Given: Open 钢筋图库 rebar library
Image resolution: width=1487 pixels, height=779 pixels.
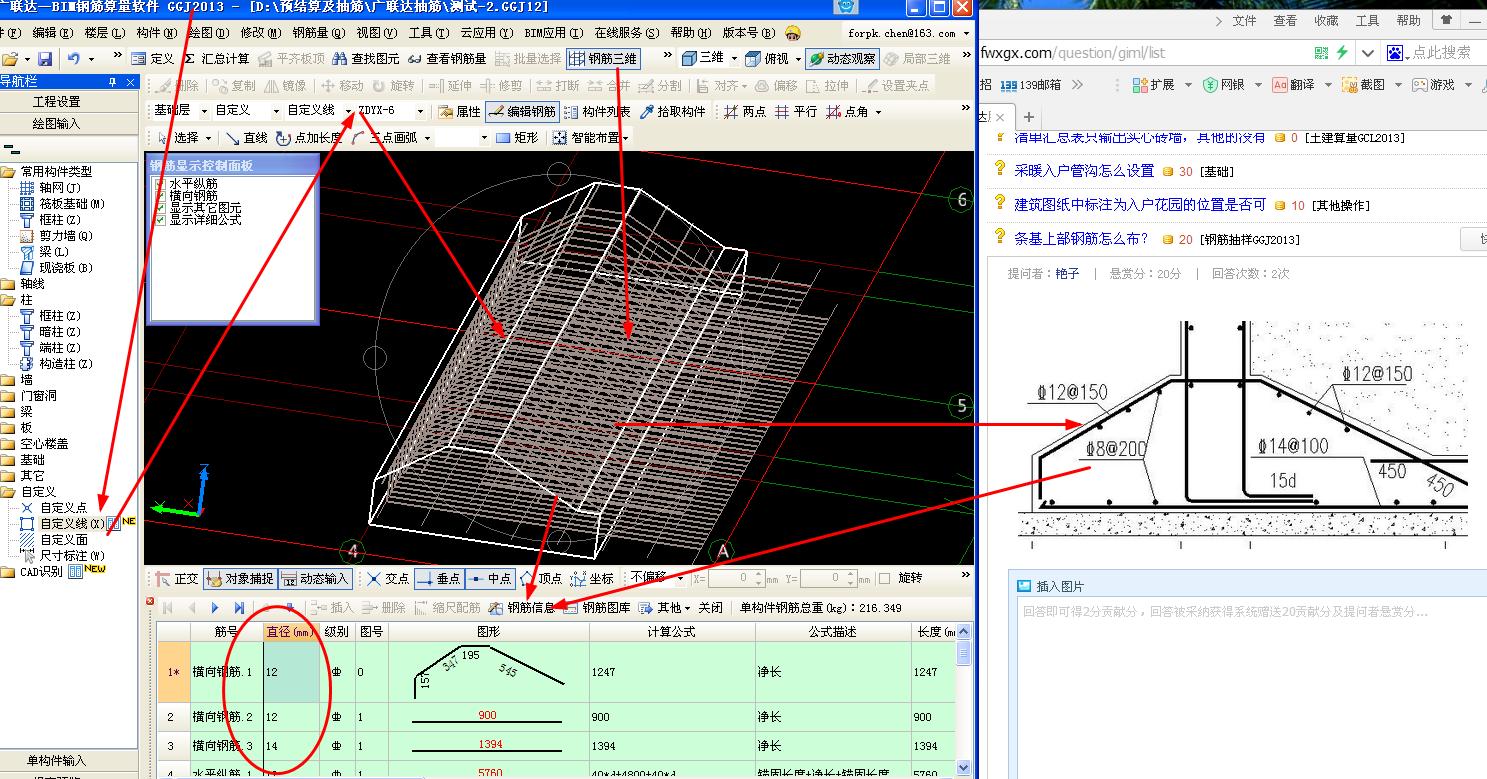Looking at the screenshot, I should [597, 607].
